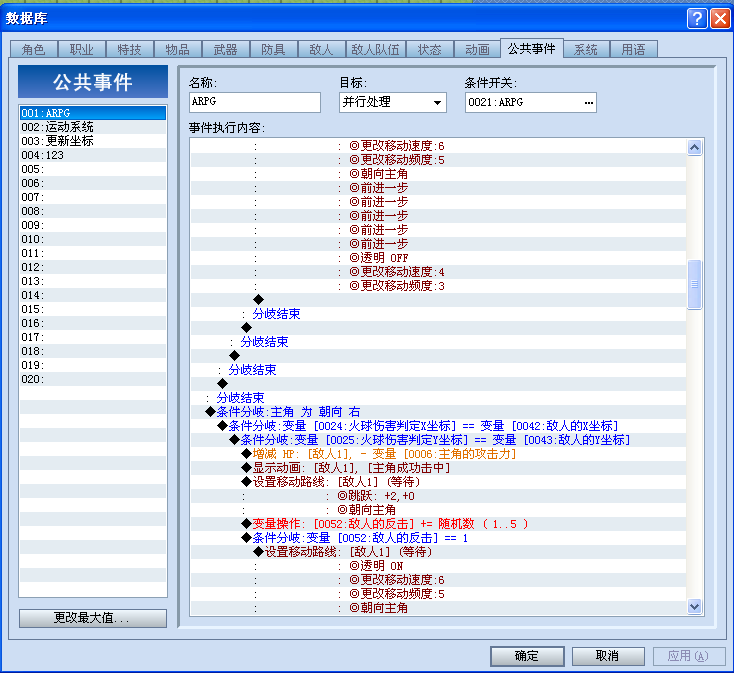
Task: Switch to the 动画 tab
Action: pyautogui.click(x=477, y=49)
